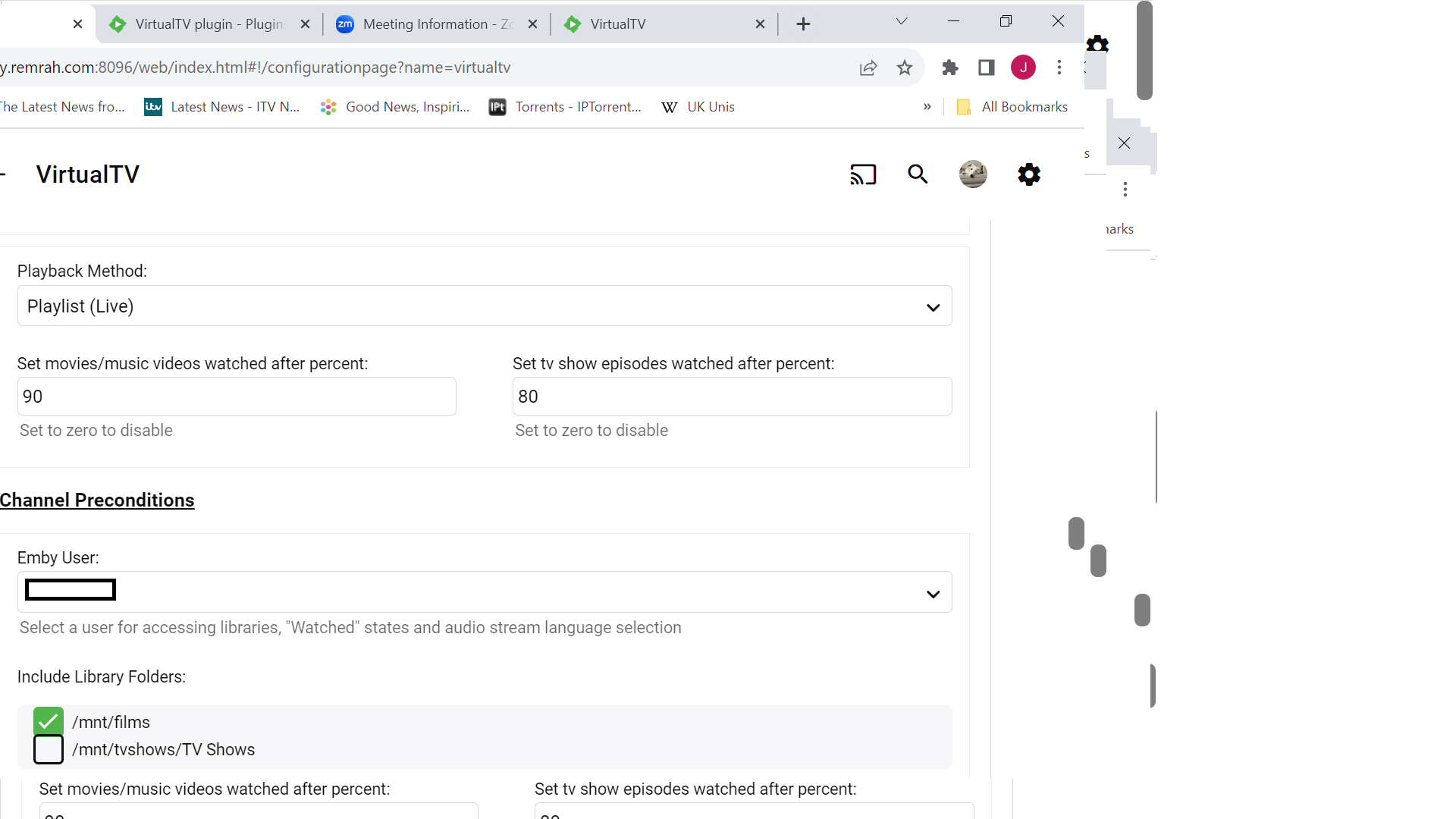Open the browser Extensions puzzle icon

949,67
